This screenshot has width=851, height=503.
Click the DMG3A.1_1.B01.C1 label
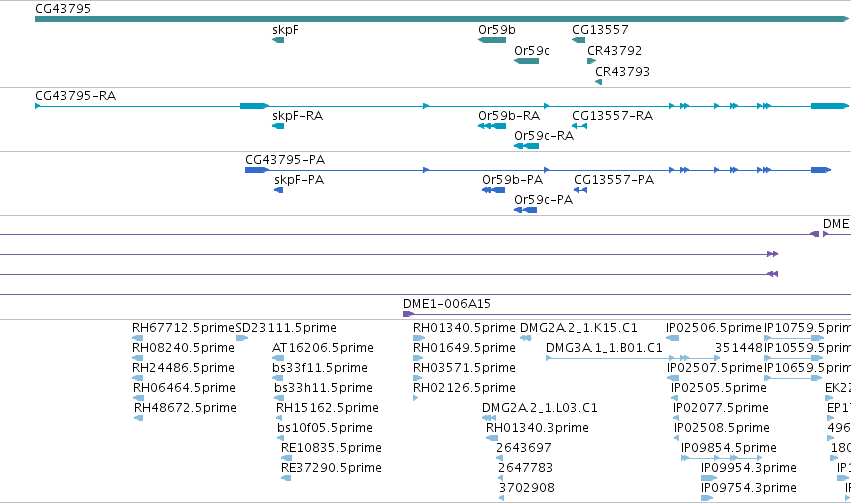point(604,348)
